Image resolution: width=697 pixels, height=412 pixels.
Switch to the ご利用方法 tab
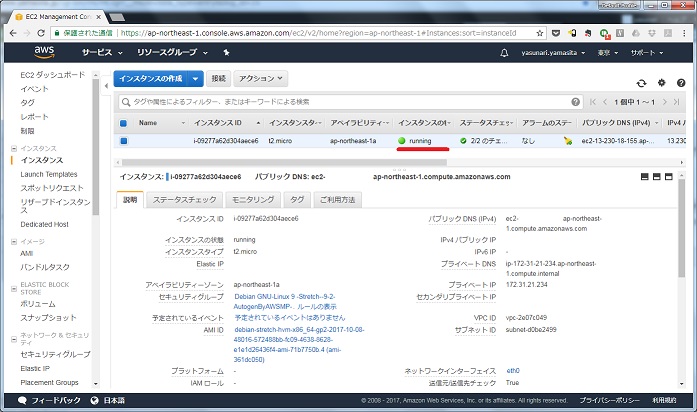coord(337,200)
